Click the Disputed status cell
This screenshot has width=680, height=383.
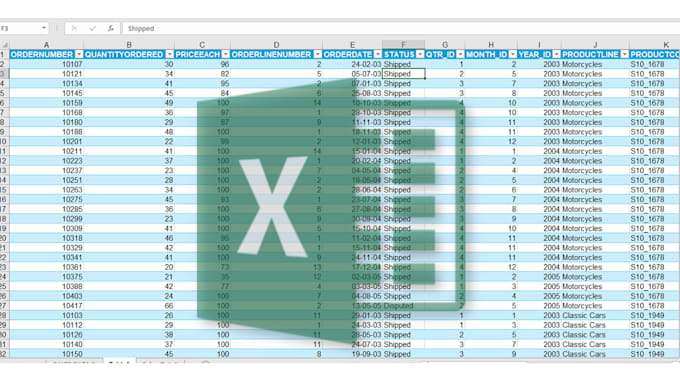tap(403, 306)
